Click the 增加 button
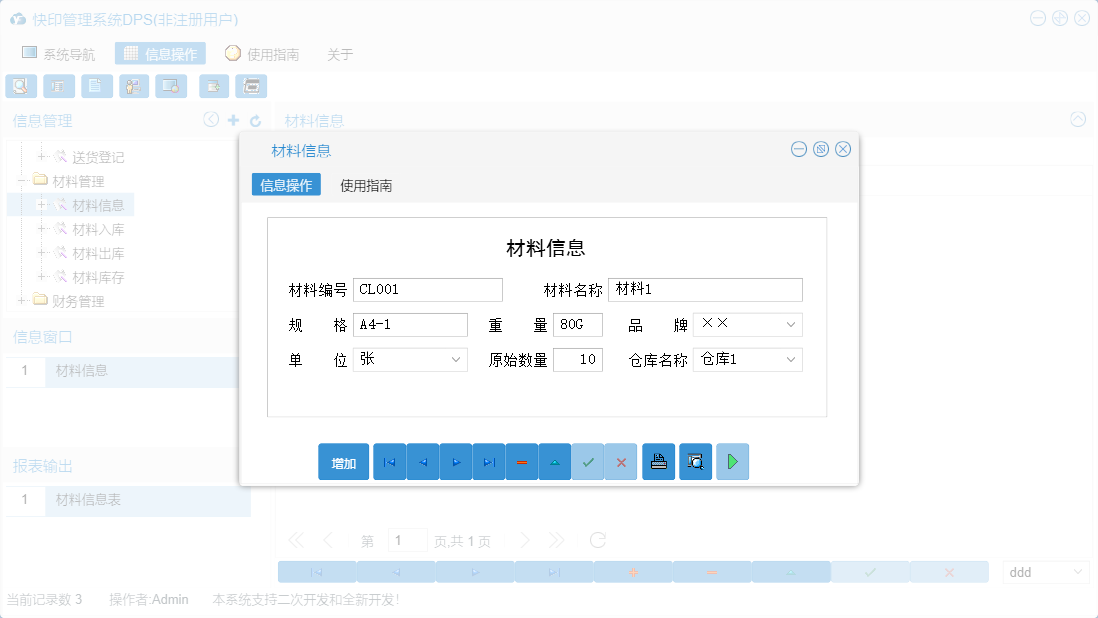This screenshot has width=1098, height=618. (343, 461)
